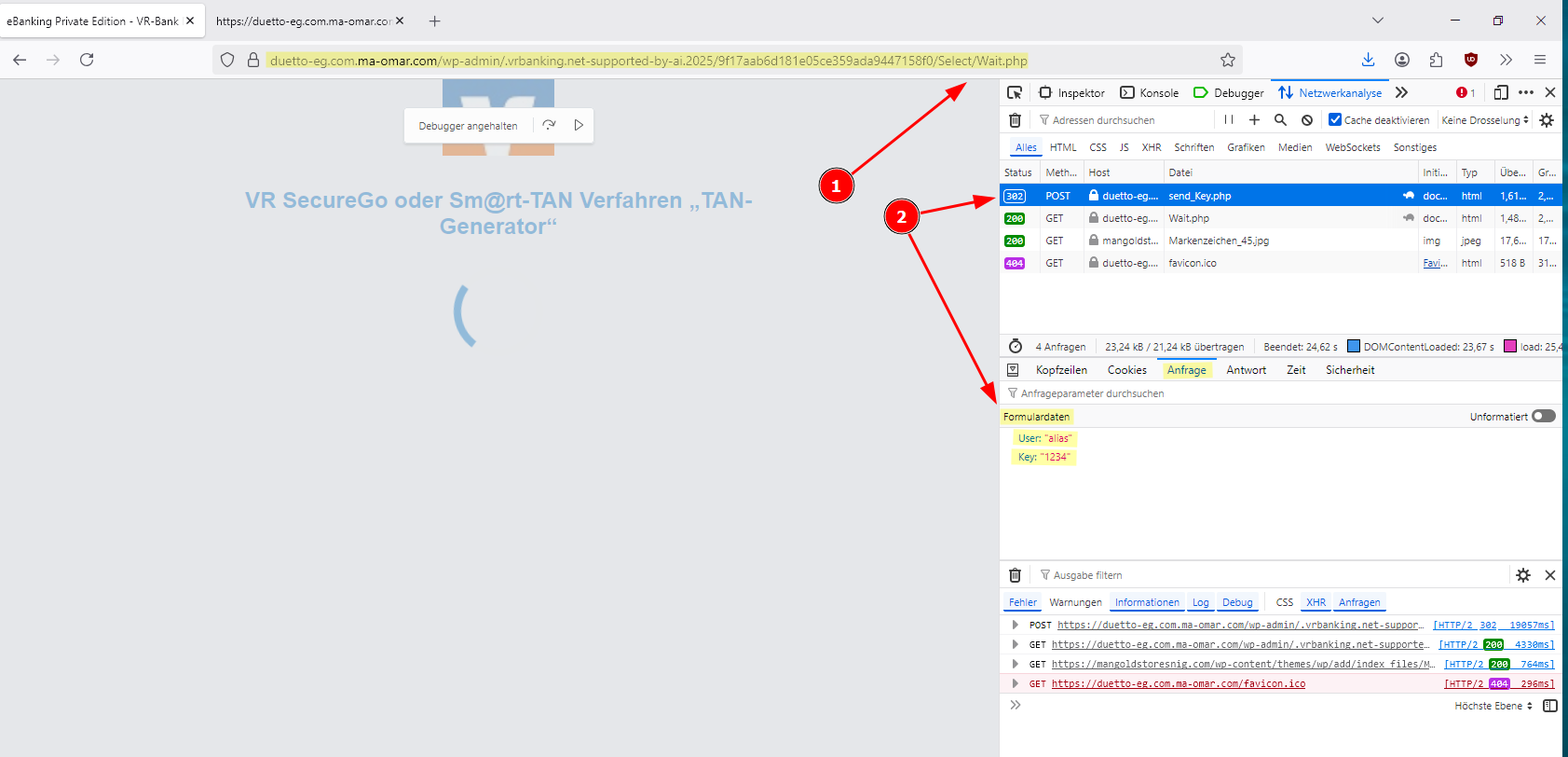Open the Keine Drosselung throttling dropdown
The height and width of the screenshot is (757, 1568).
(x=1485, y=120)
